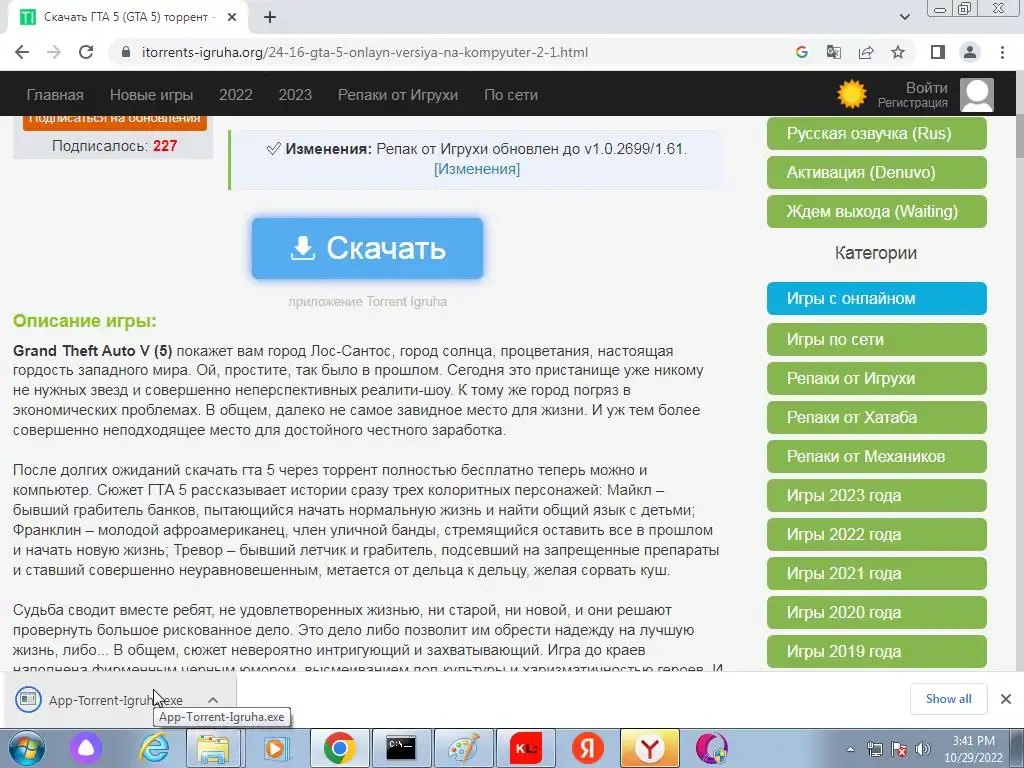This screenshot has height=768, width=1024.
Task: Open Chrome side panel
Action: coord(938,52)
